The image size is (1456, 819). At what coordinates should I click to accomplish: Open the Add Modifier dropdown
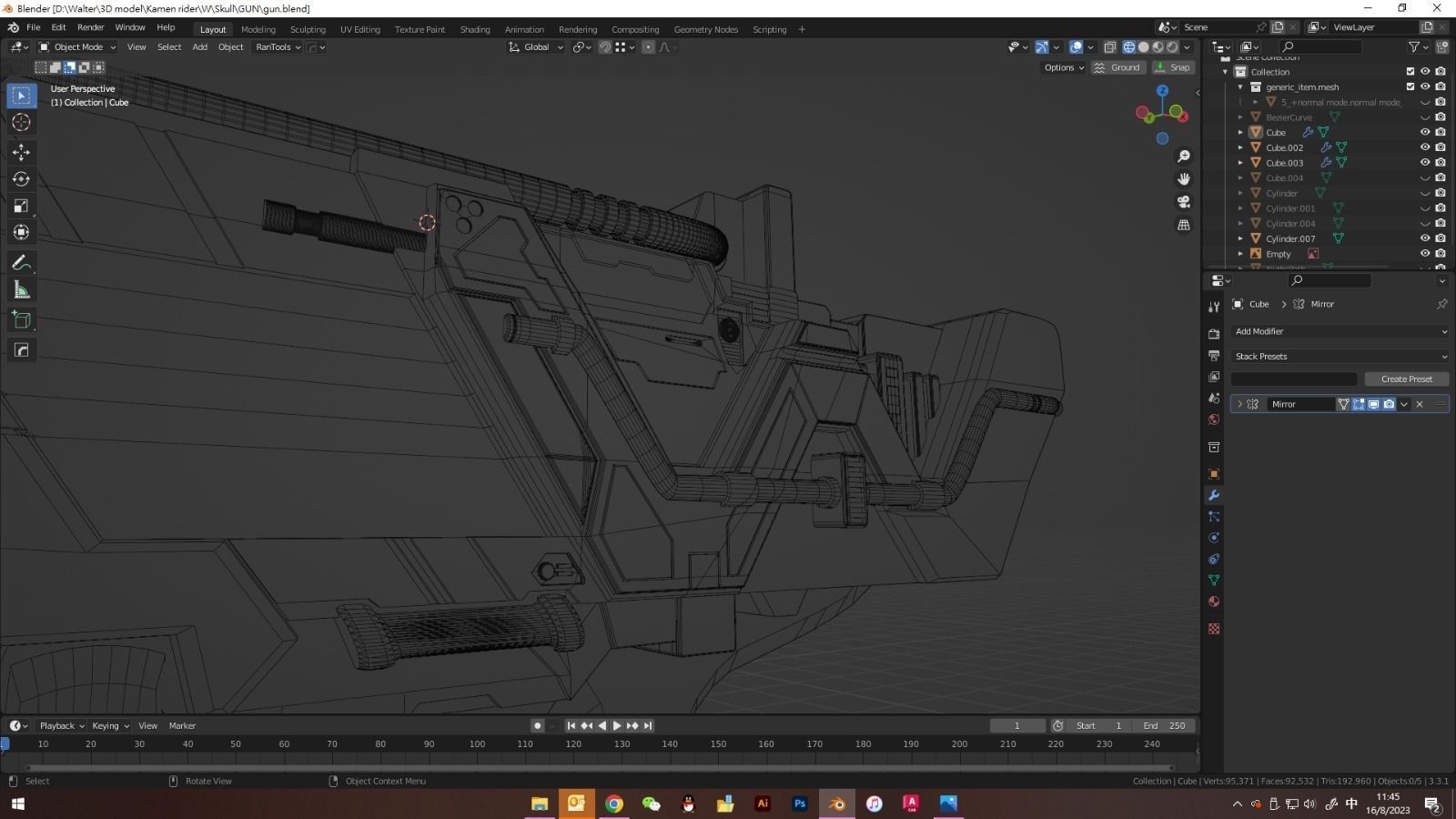pos(1340,331)
